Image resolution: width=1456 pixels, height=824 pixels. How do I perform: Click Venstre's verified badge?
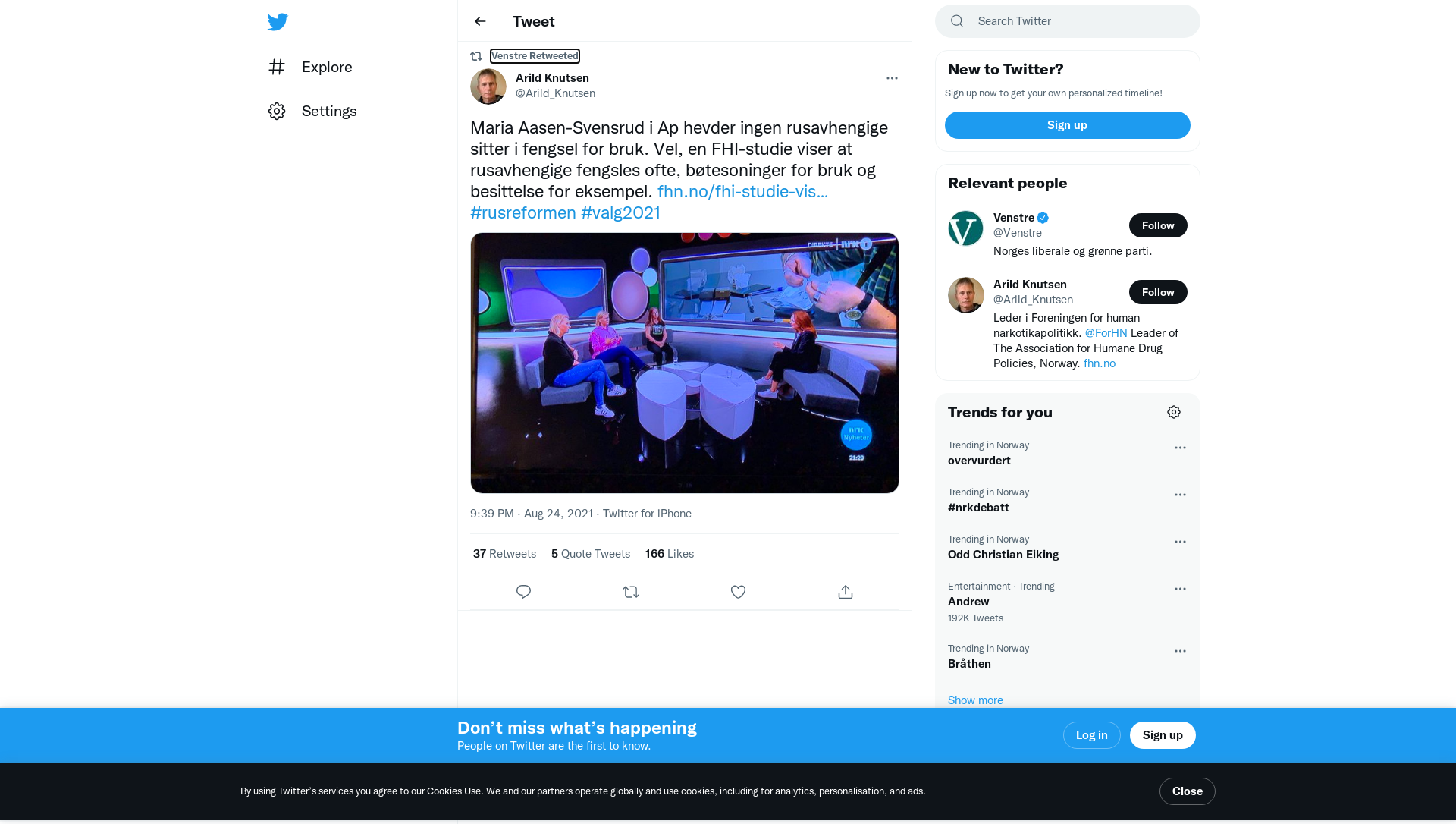coord(1043,218)
